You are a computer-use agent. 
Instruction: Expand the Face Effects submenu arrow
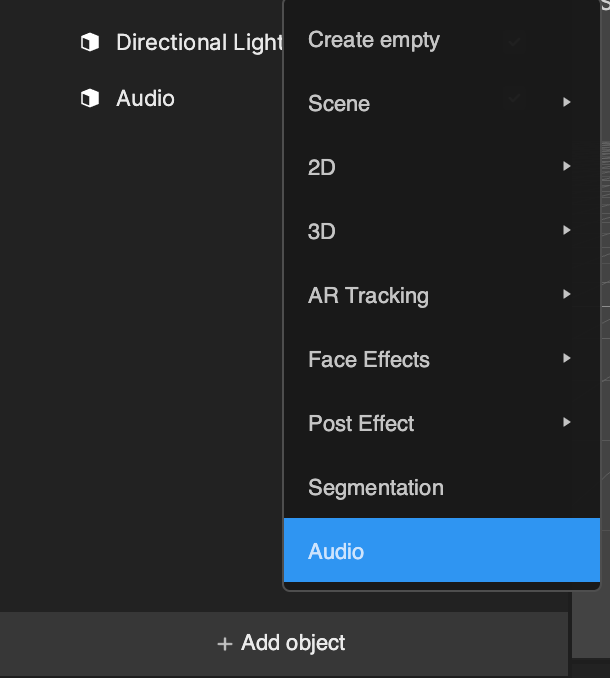click(567, 358)
